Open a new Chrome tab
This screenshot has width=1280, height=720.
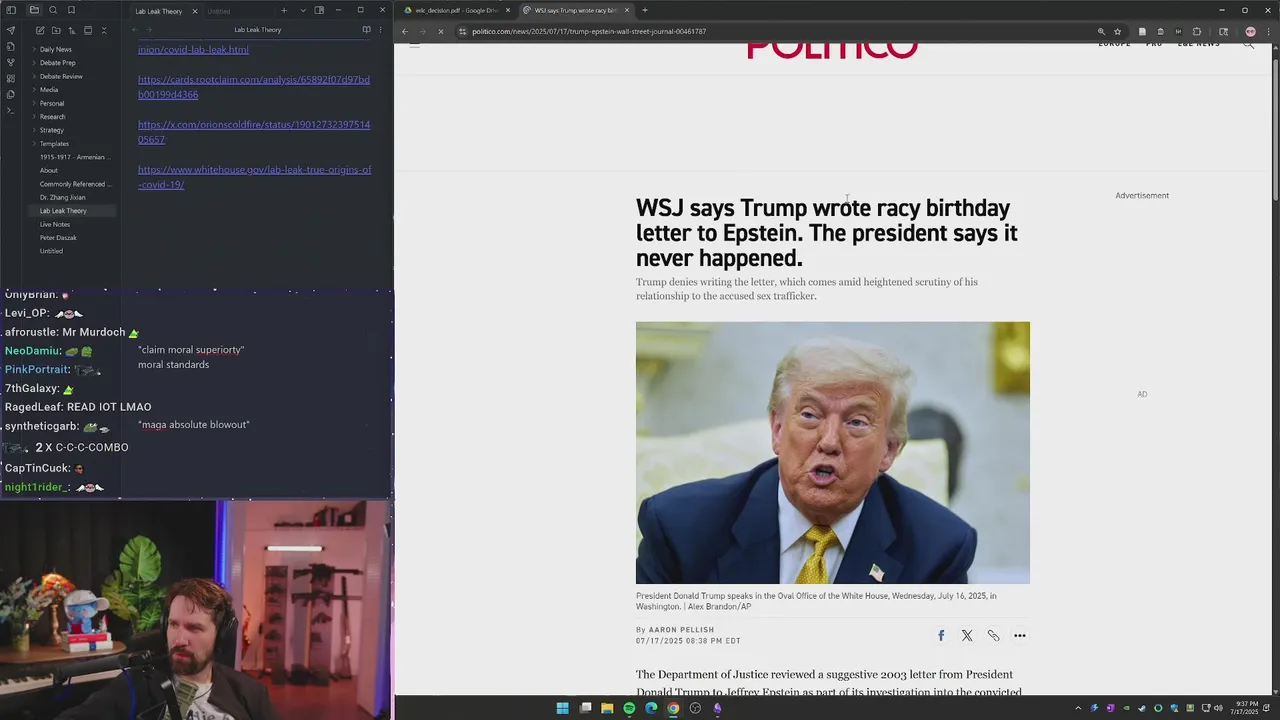pos(645,10)
